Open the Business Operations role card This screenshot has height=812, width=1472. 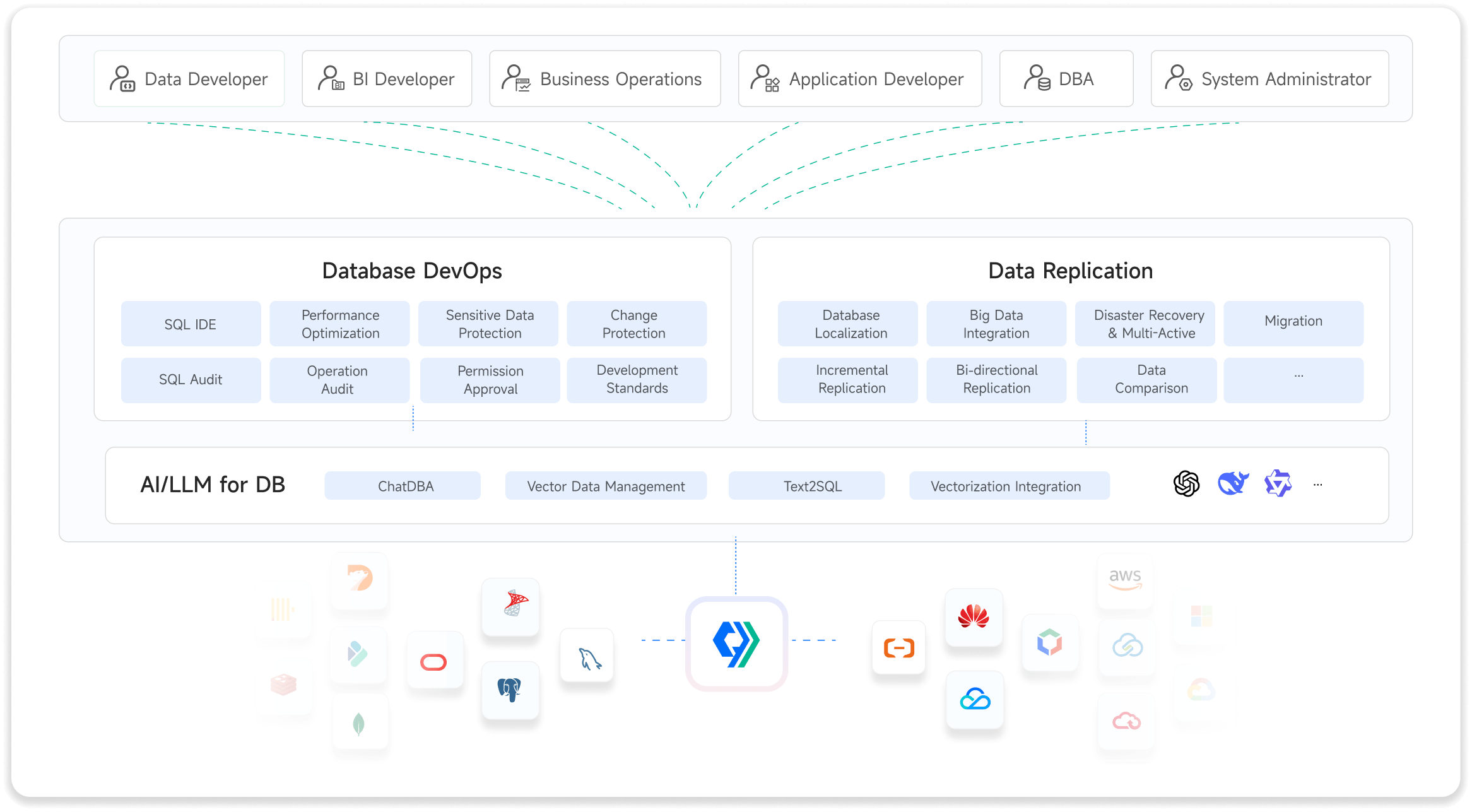pos(605,79)
